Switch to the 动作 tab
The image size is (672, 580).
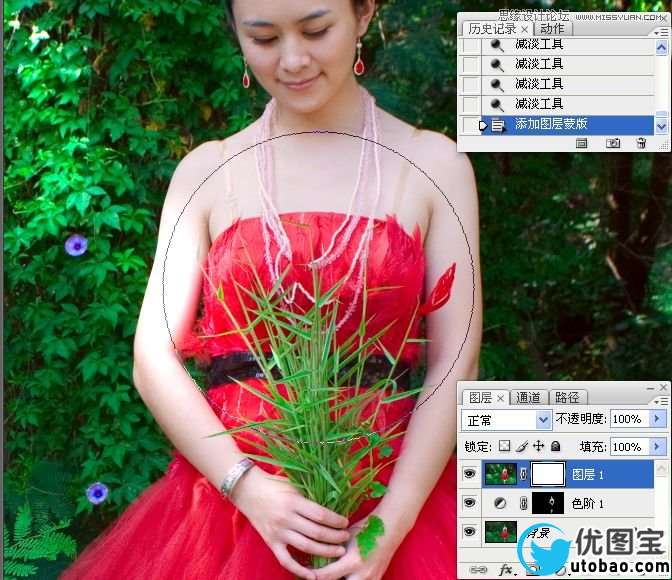(x=552, y=29)
